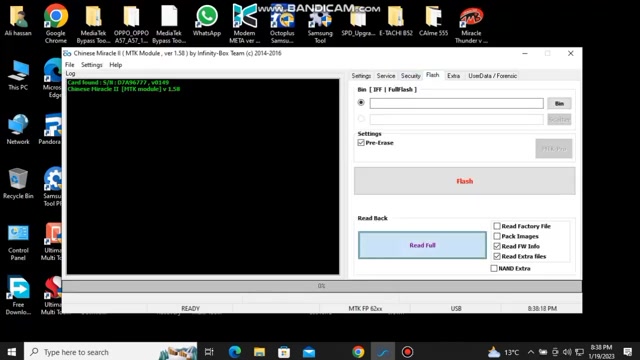
Task: Click the Bin file path input field
Action: click(456, 103)
